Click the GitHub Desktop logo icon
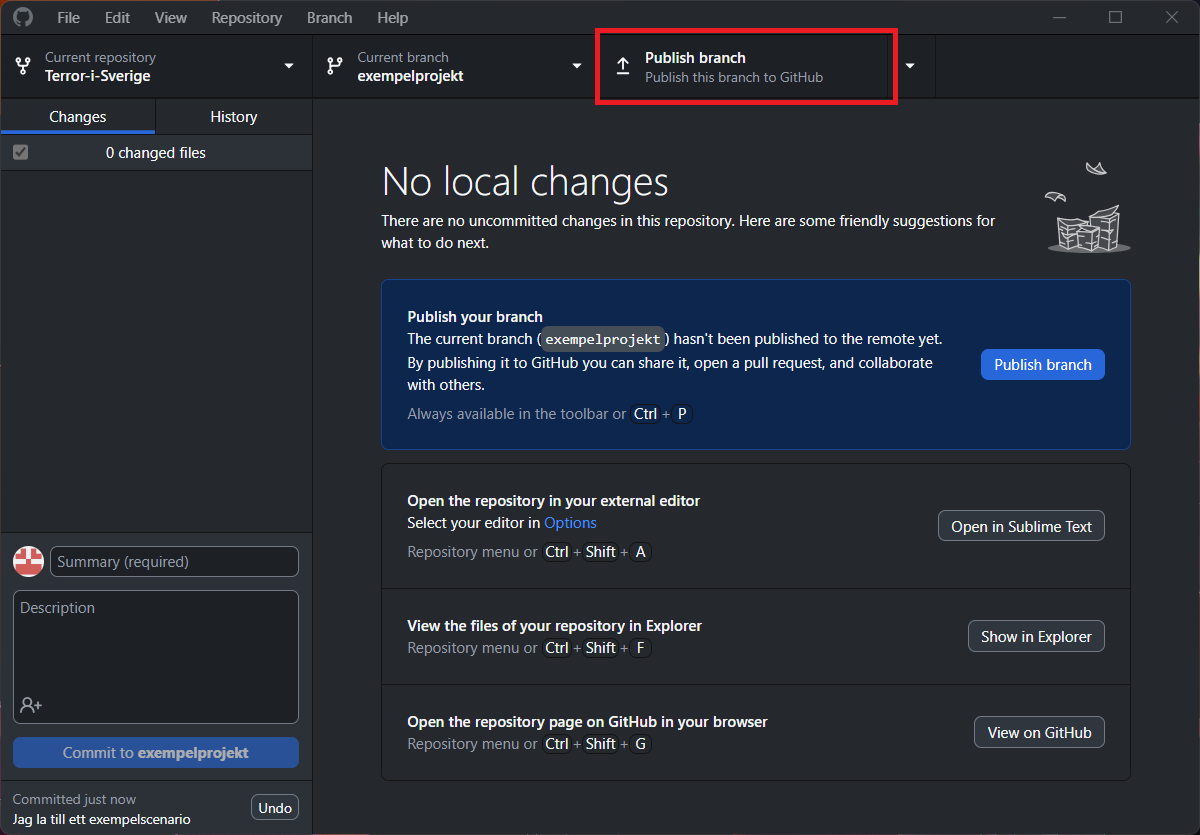Image resolution: width=1200 pixels, height=835 pixels. point(22,17)
